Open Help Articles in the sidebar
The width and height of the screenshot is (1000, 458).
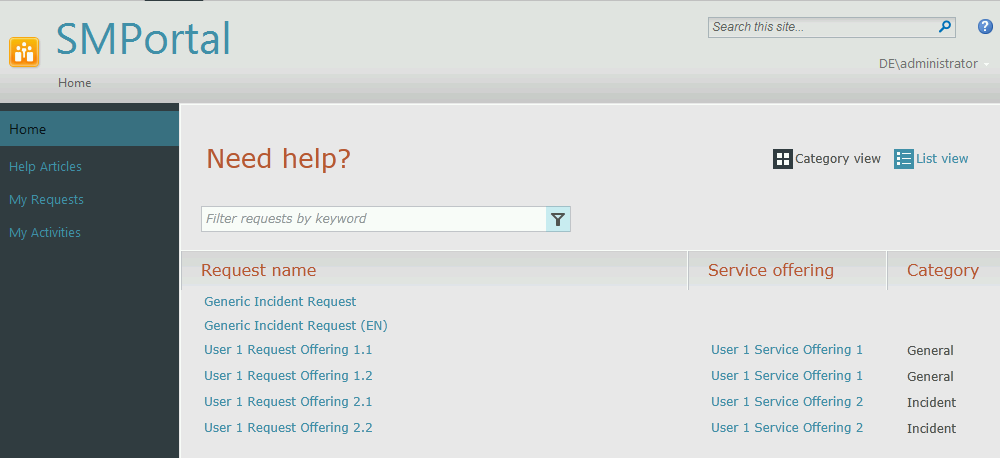click(x=45, y=167)
